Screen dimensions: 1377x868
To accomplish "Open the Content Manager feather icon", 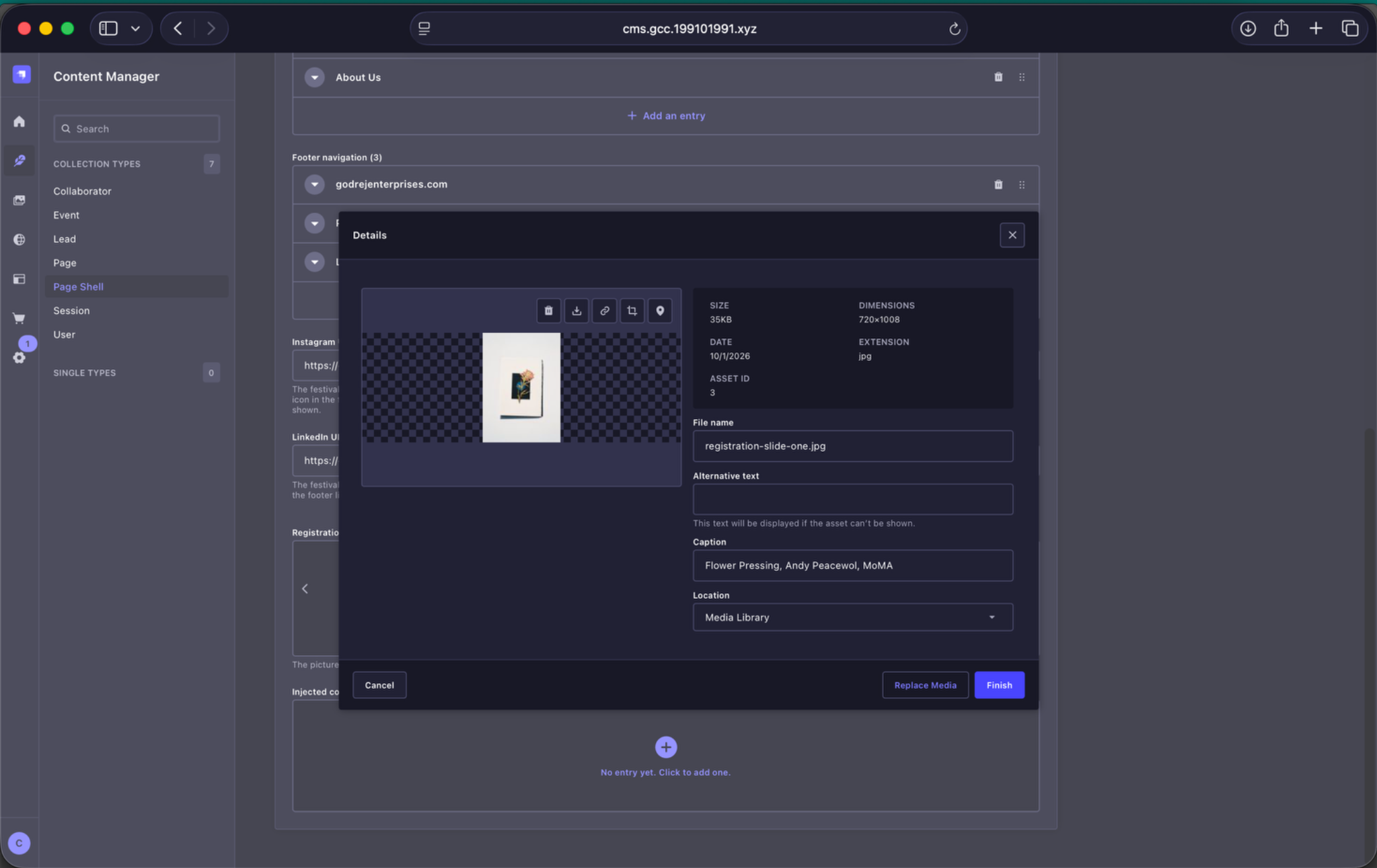I will pyautogui.click(x=20, y=161).
